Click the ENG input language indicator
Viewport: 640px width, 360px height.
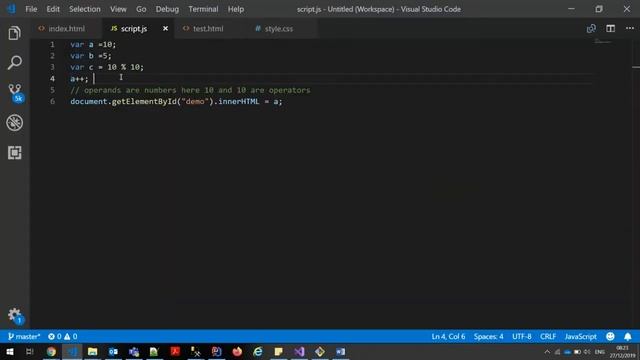click(x=600, y=352)
